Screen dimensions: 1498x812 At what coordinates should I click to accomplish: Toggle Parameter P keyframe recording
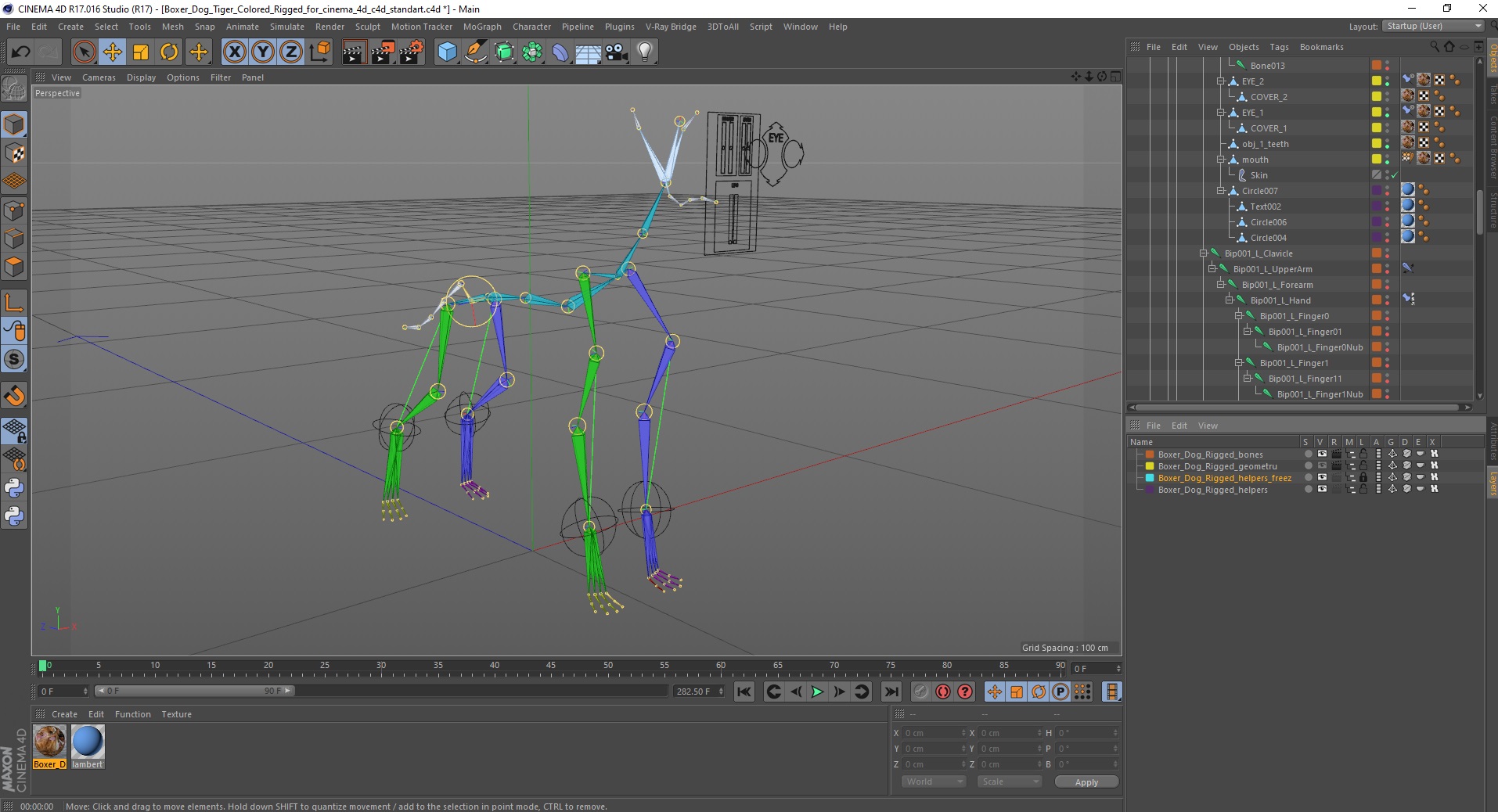1060,692
